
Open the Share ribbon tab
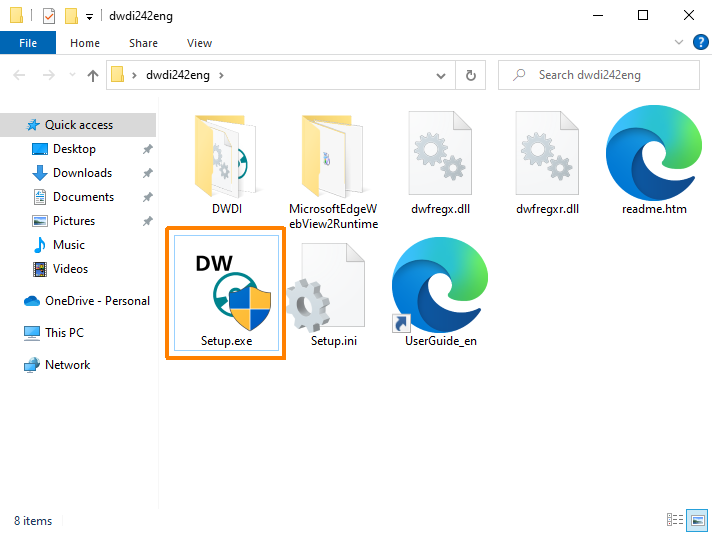[143, 43]
